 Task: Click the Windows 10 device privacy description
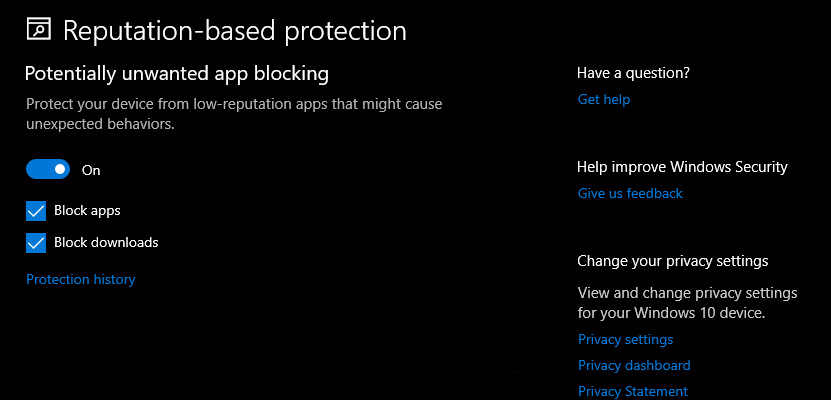[687, 303]
